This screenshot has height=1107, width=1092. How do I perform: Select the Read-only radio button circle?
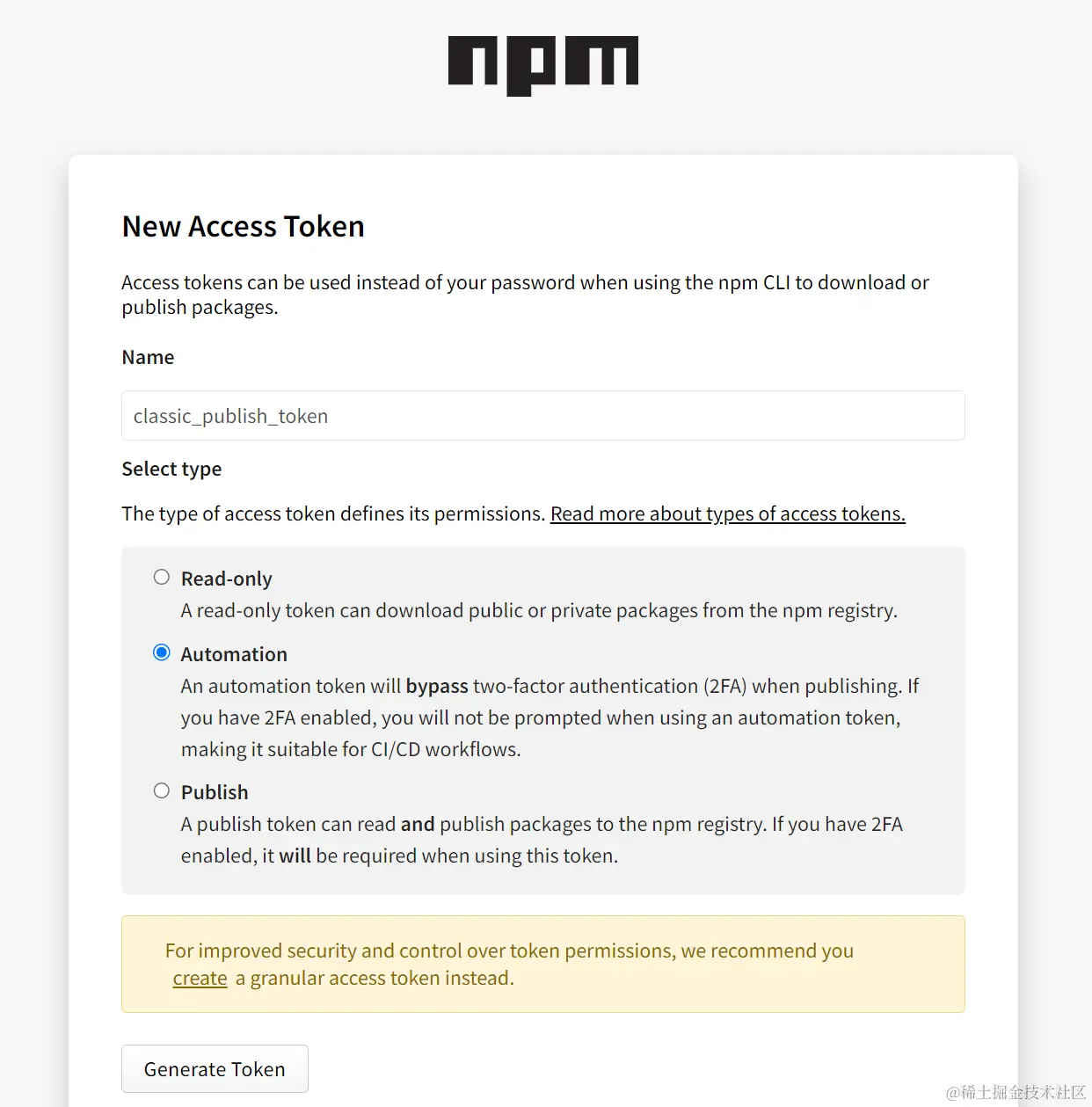pos(162,577)
